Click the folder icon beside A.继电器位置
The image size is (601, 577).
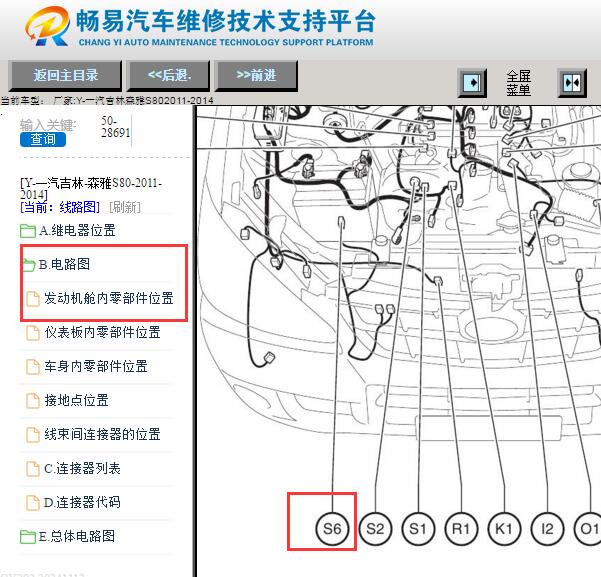coord(28,231)
